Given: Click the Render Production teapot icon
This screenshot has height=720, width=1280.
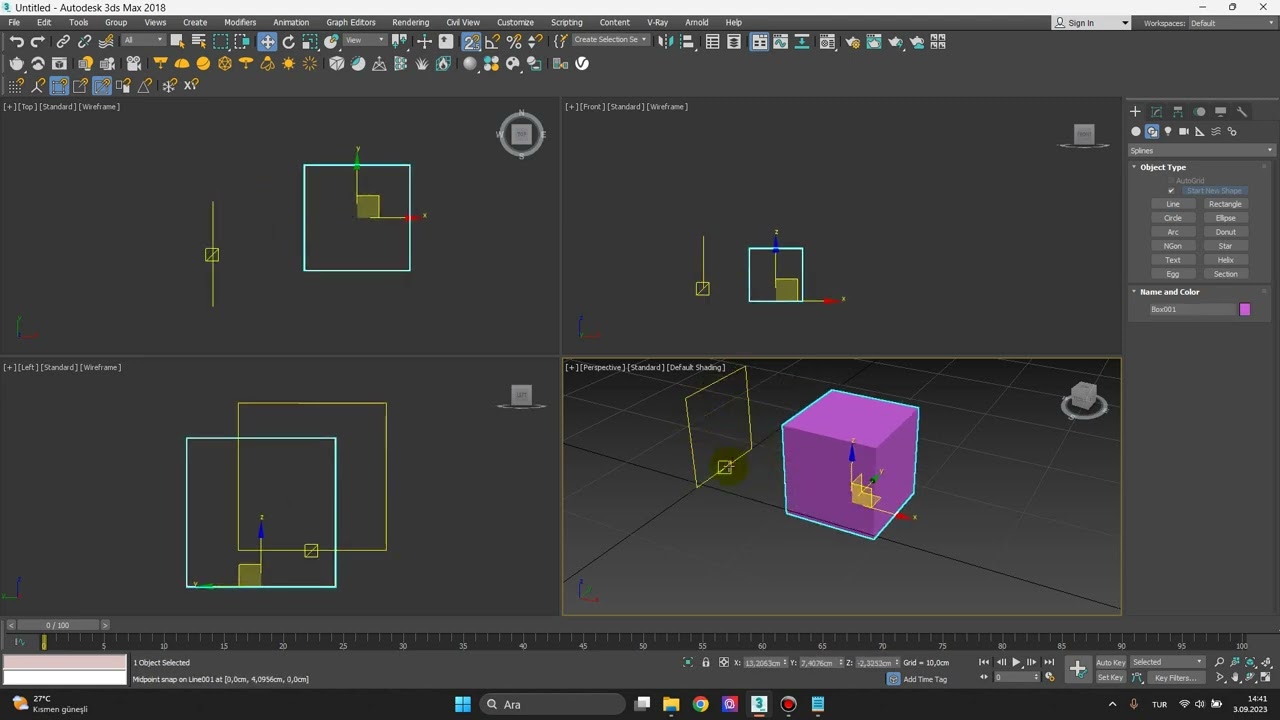Looking at the screenshot, I should pos(896,41).
